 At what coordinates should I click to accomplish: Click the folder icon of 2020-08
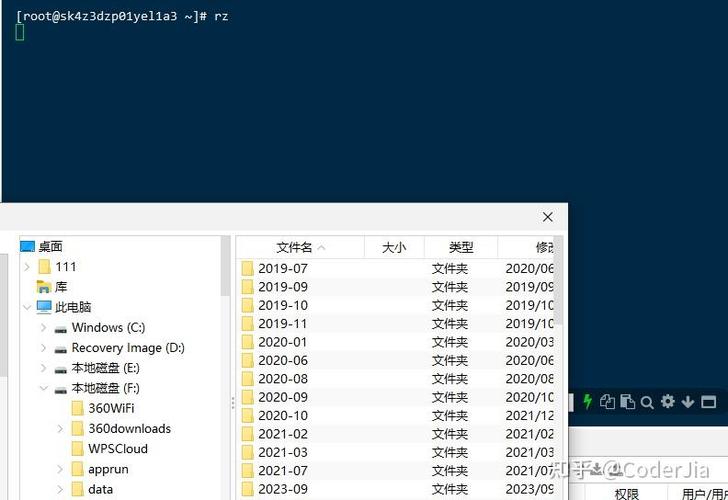[247, 379]
